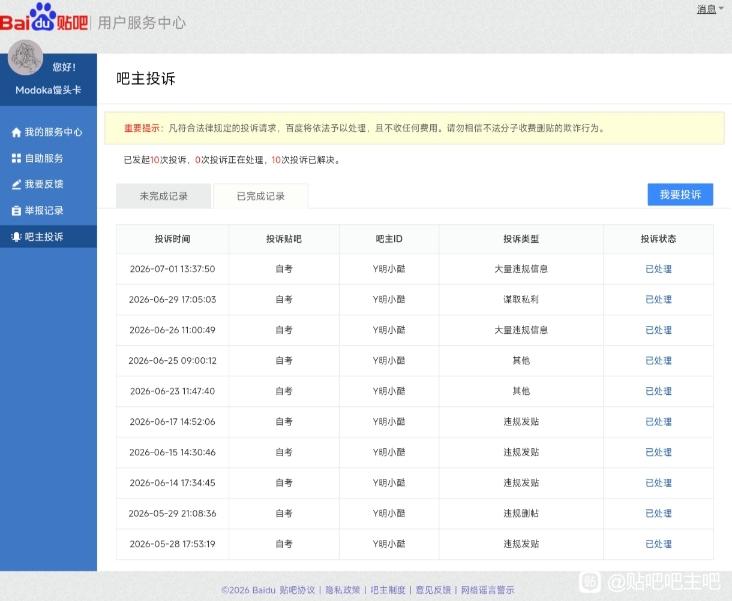Open 网络谣言警示 footer link
The height and width of the screenshot is (601, 732).
coord(488,590)
